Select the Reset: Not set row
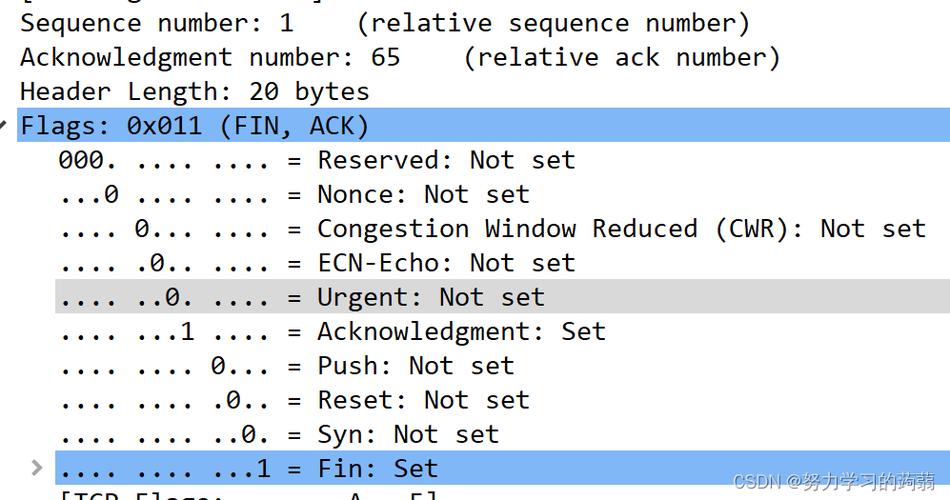The image size is (950, 500). click(294, 401)
